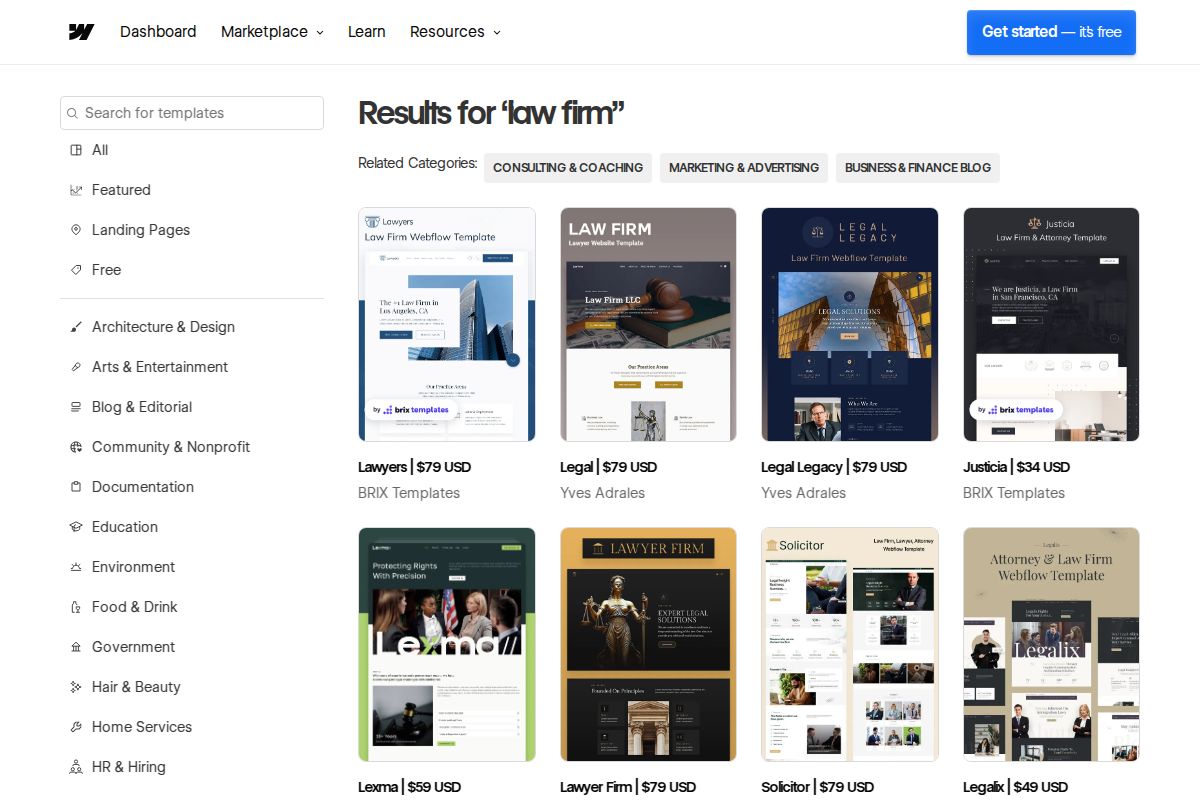Viewport: 1200px width, 800px height.
Task: Go to the Learn nav item
Action: [x=366, y=32]
